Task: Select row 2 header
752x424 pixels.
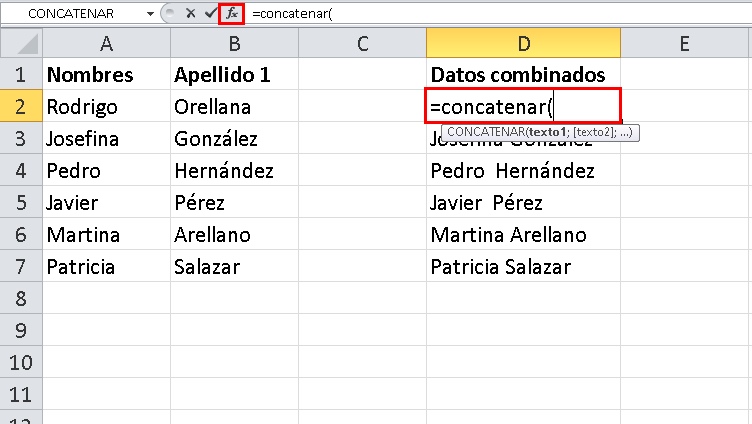Action: [20, 107]
